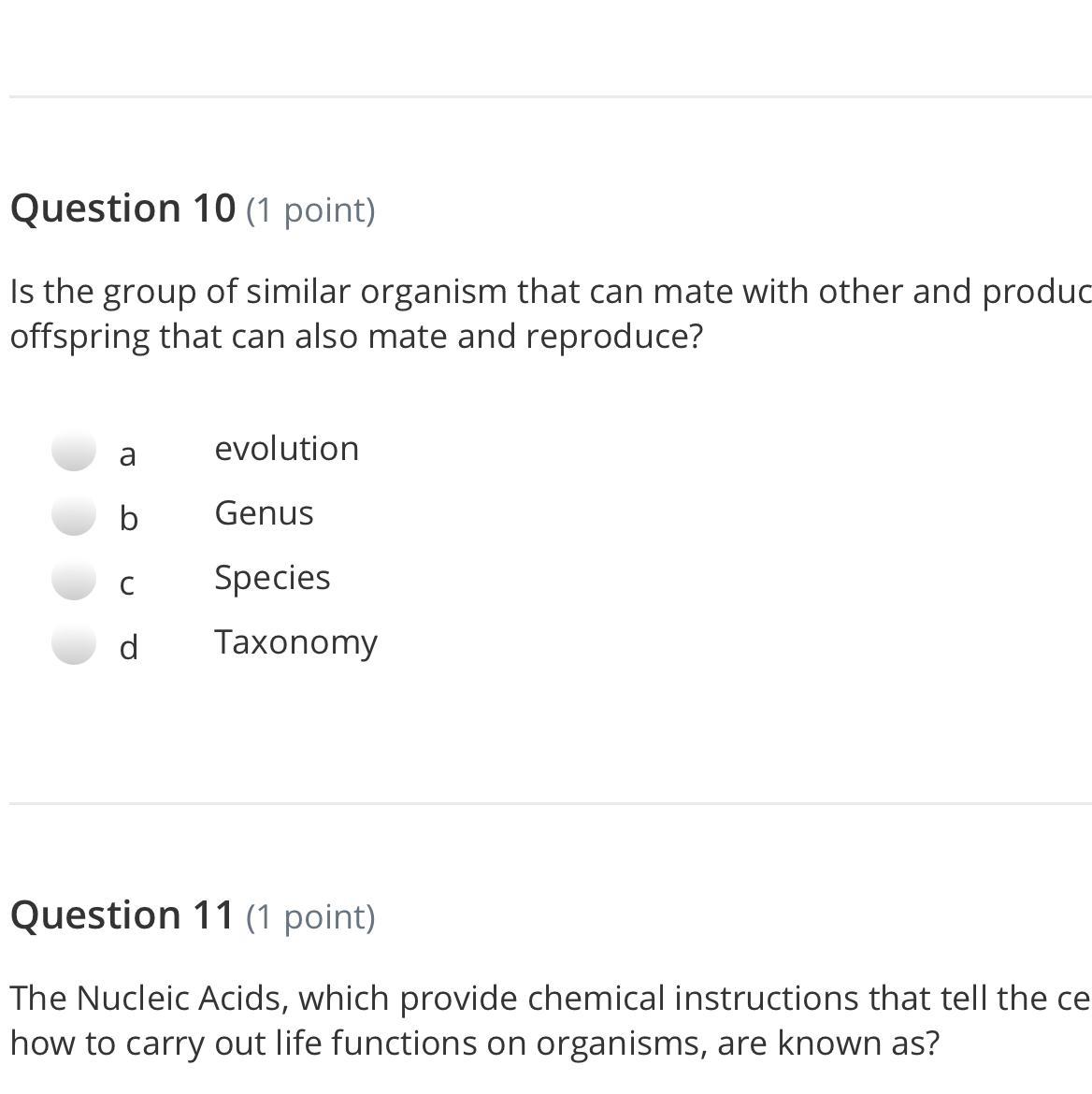Click the Question 10 prompt about similar organisms

(550, 292)
